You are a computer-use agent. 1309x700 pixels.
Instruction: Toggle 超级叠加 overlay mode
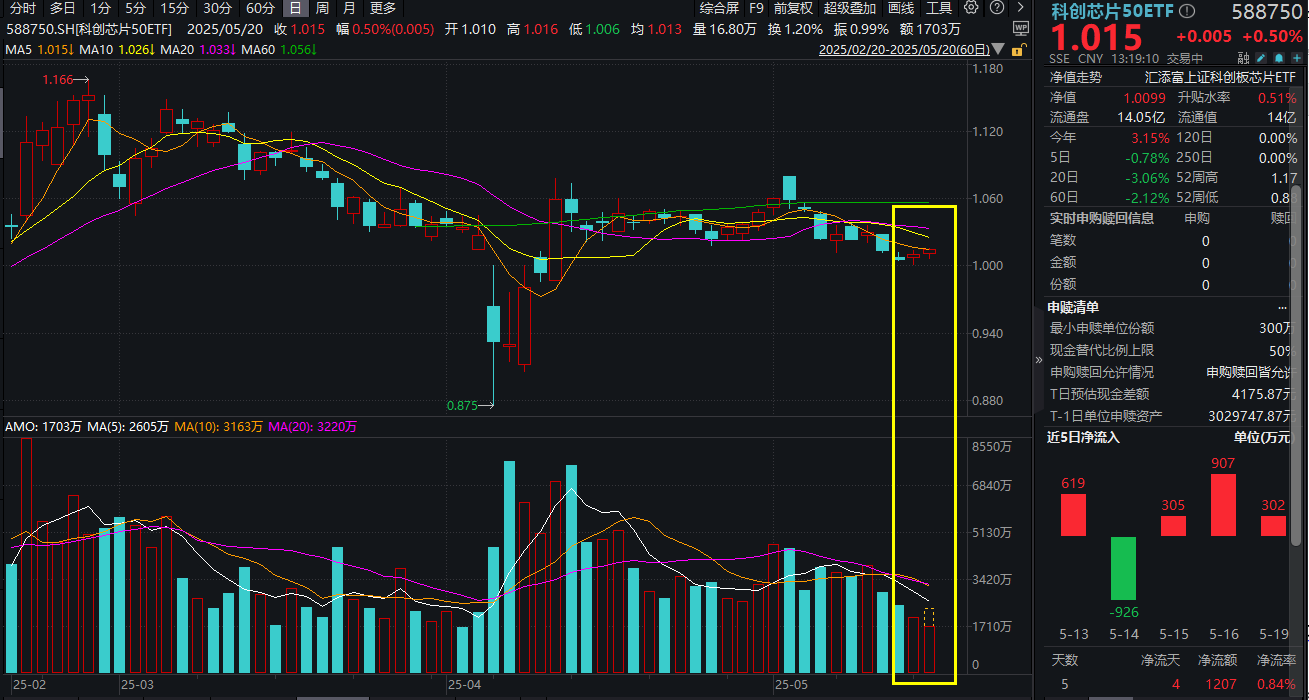(x=848, y=9)
